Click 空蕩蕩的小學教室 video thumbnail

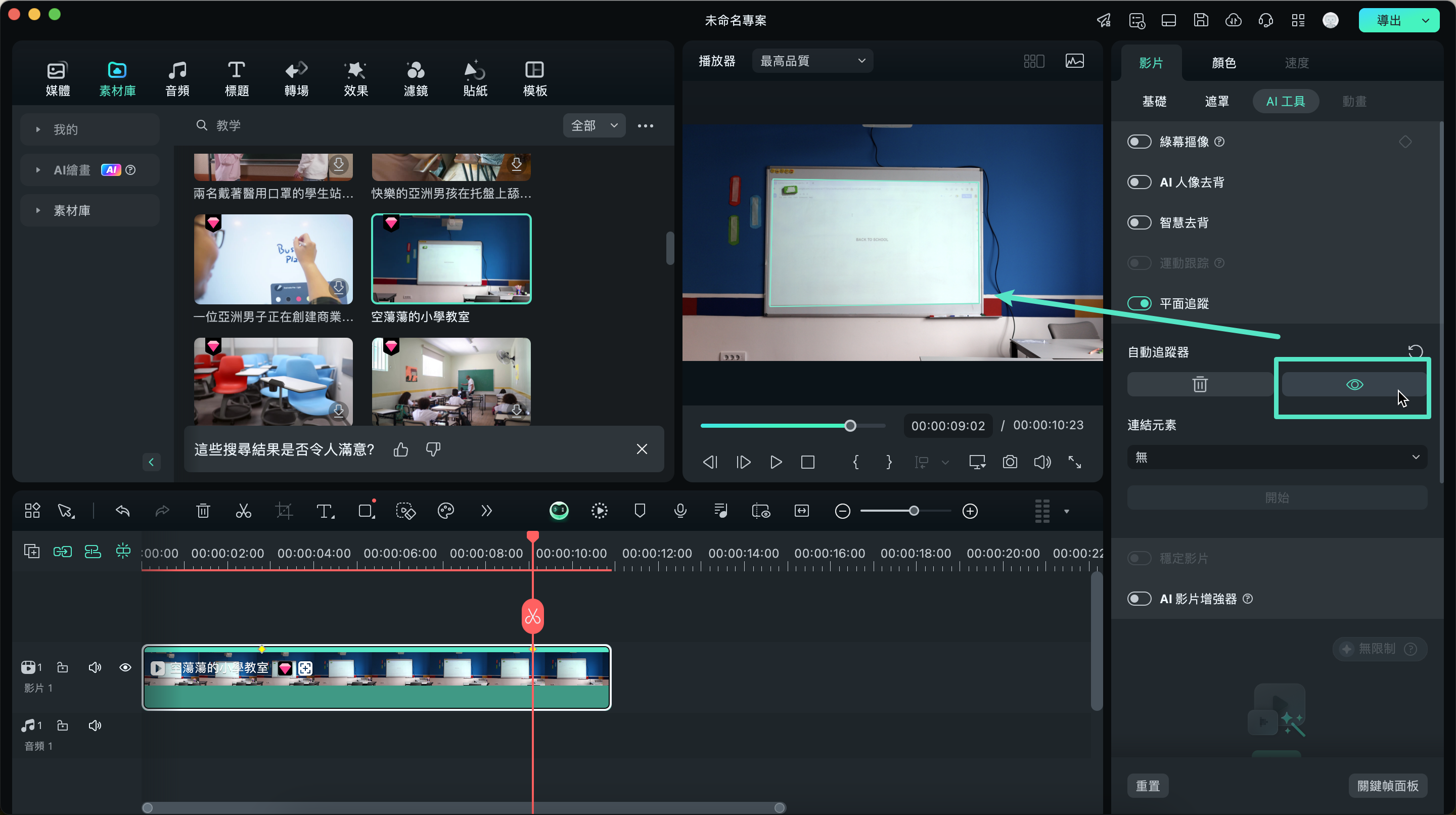451,259
